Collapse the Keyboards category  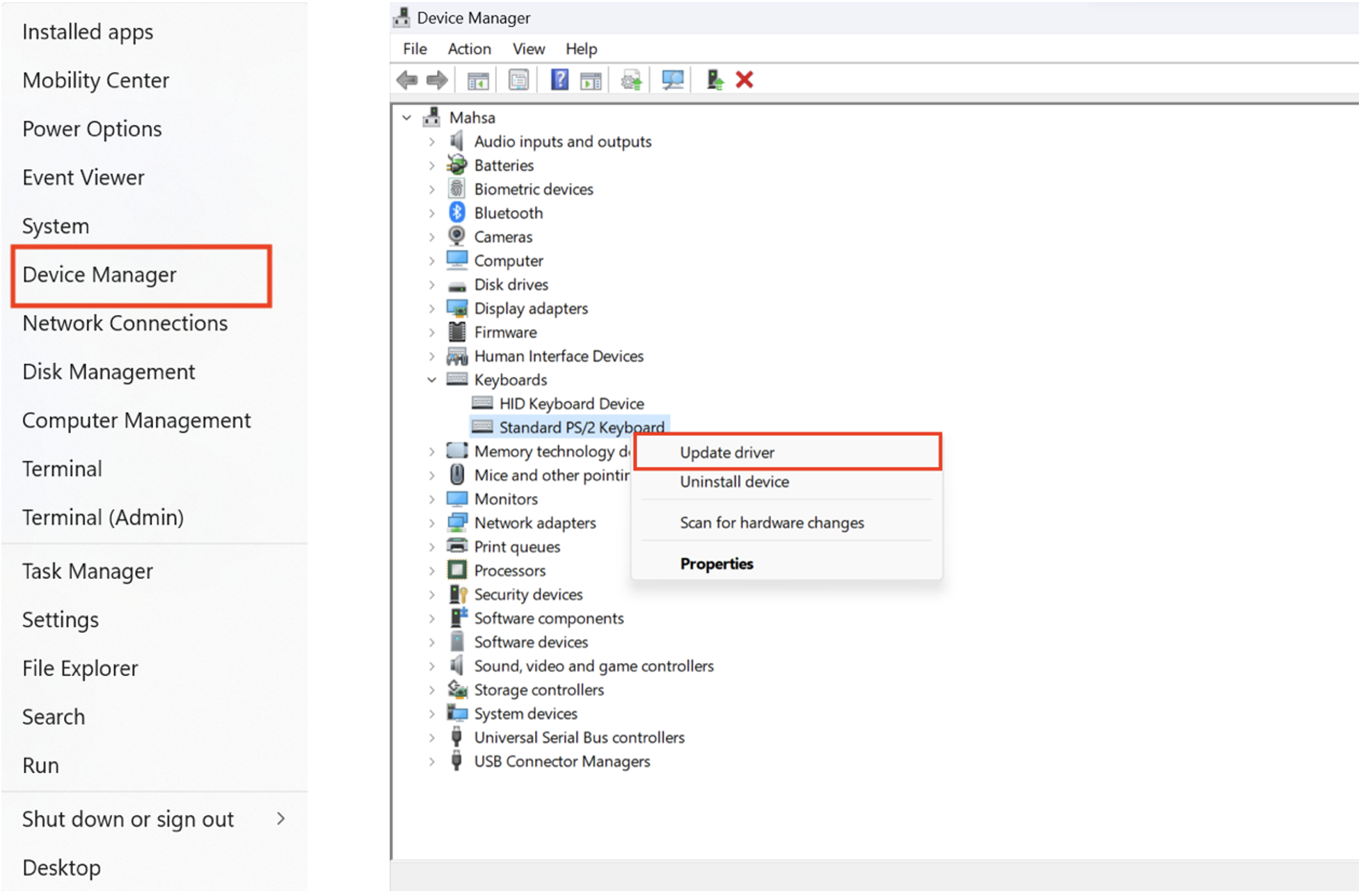[432, 380]
